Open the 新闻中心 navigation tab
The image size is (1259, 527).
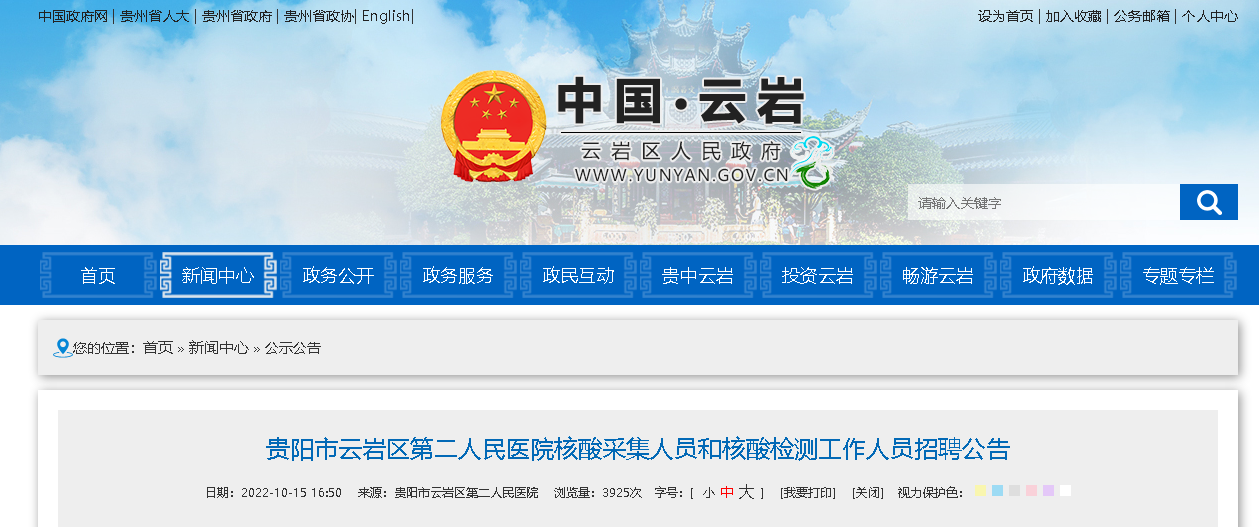pos(218,275)
